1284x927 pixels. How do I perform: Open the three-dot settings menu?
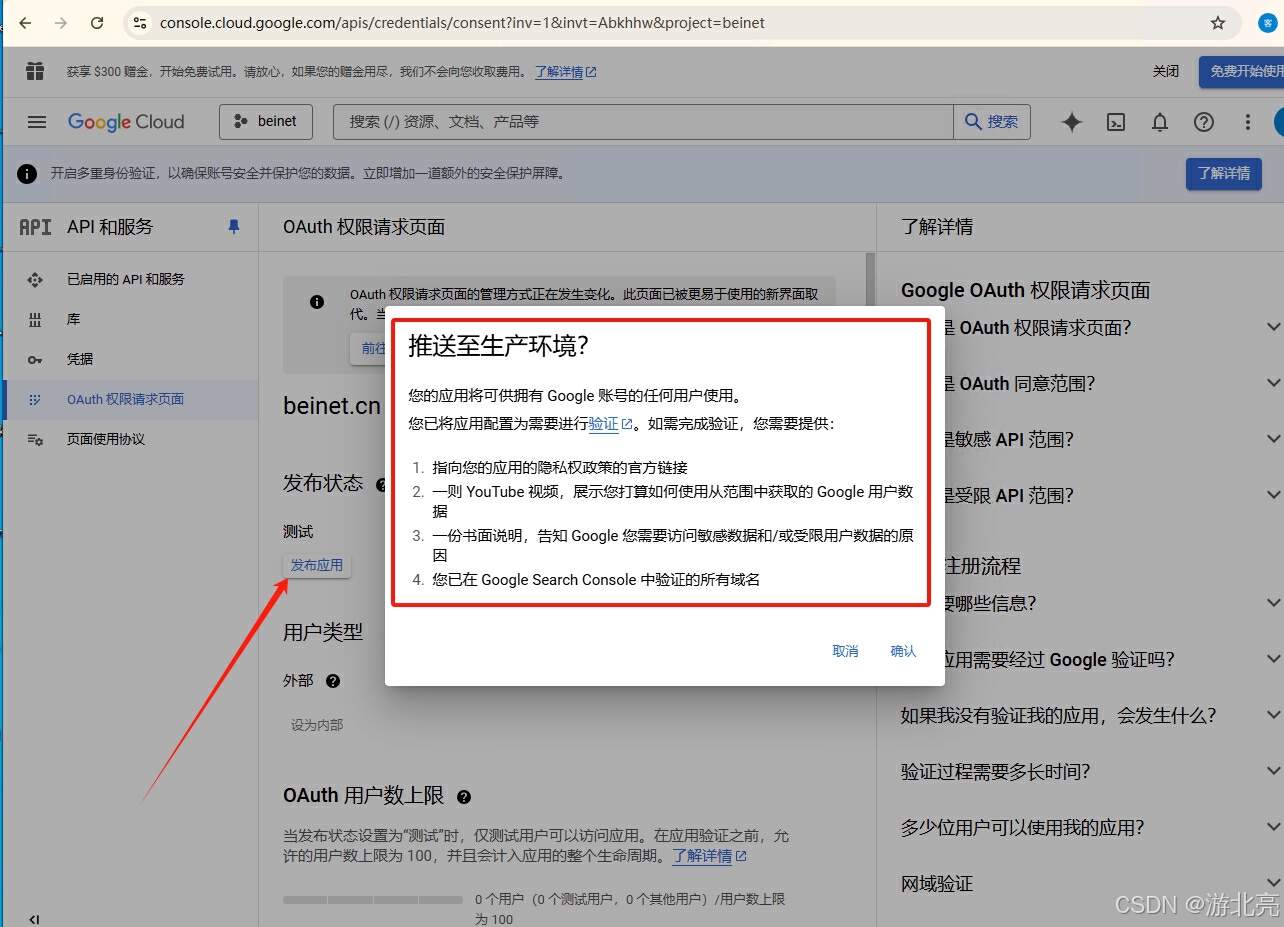point(1247,122)
